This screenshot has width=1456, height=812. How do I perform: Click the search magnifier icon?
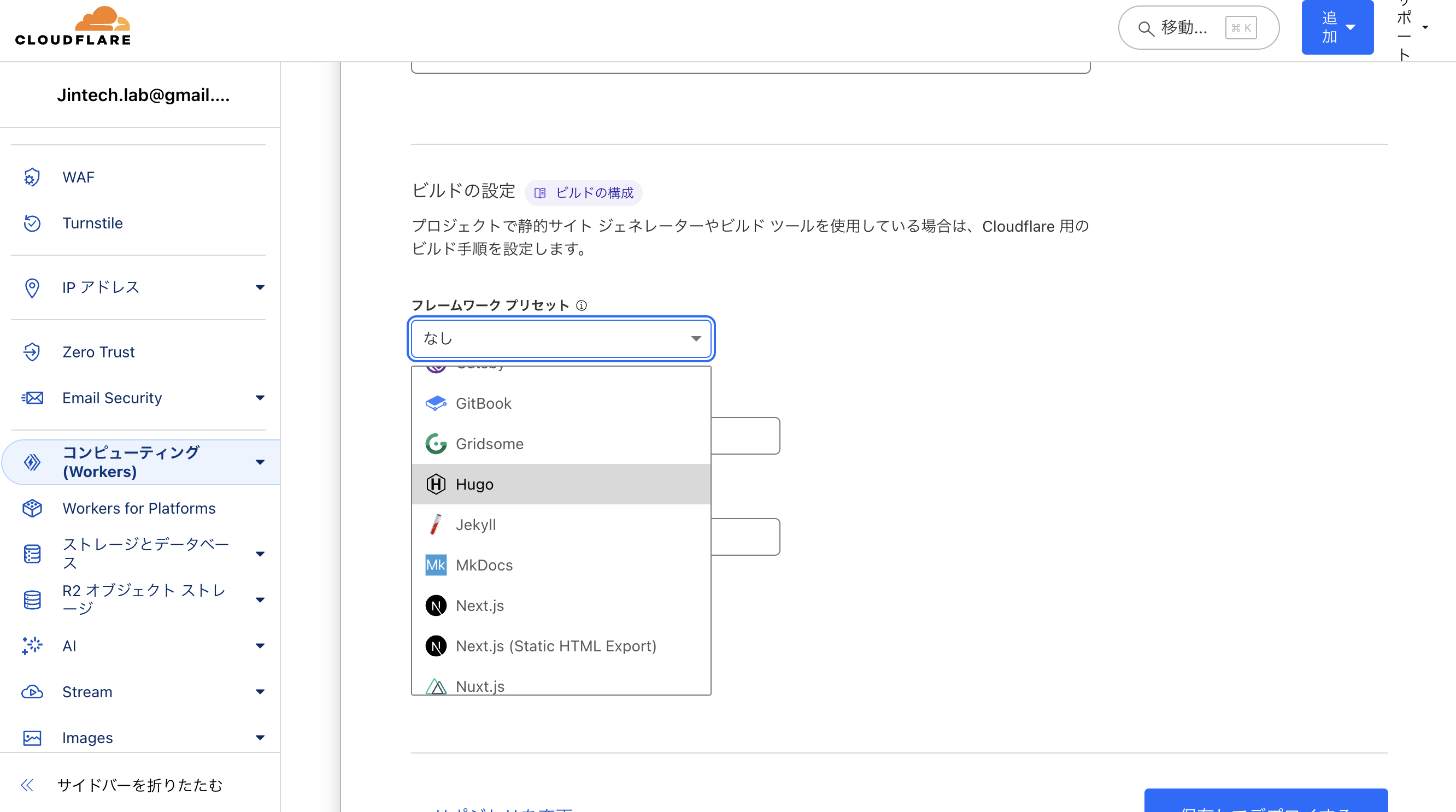point(1146,28)
